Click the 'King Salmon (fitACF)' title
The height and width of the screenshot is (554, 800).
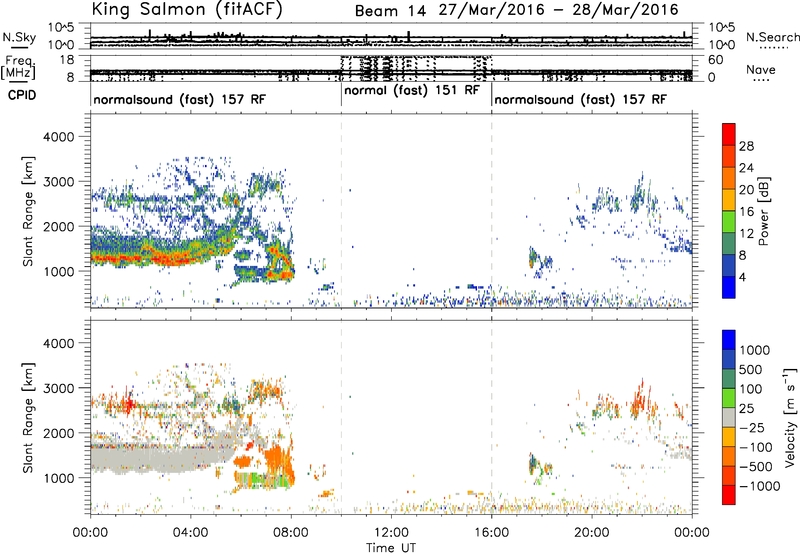pyautogui.click(x=187, y=9)
